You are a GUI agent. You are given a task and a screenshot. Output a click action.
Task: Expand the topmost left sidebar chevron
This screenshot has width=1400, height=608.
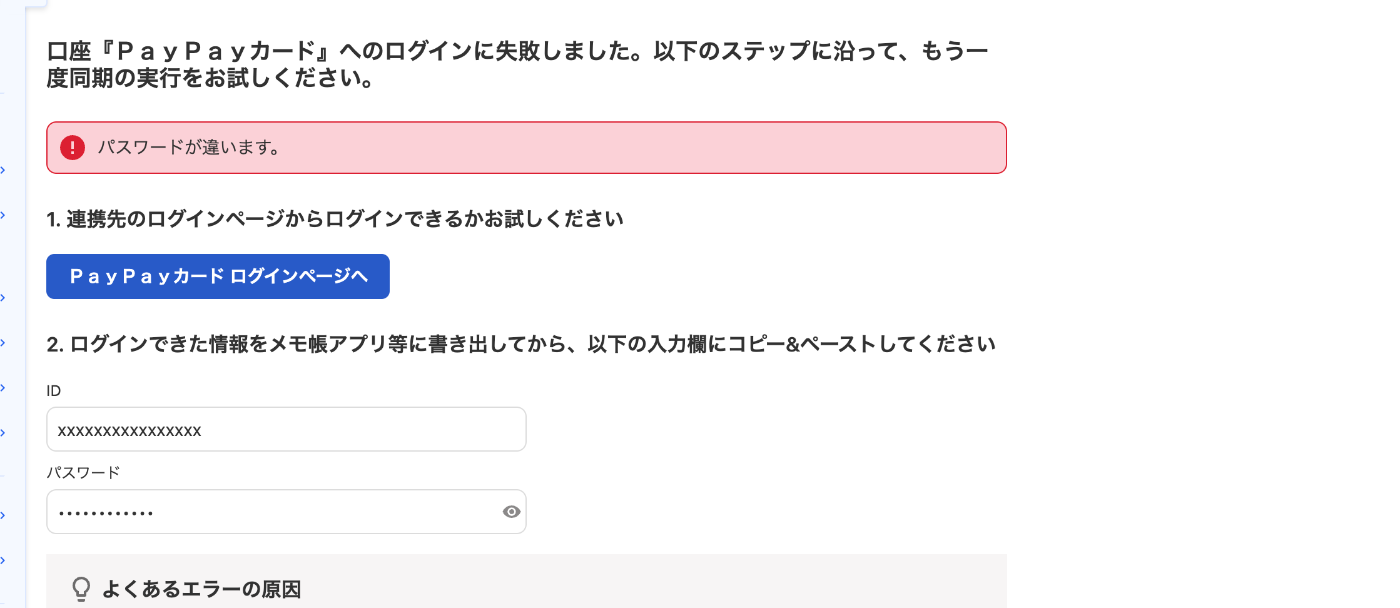(3, 170)
